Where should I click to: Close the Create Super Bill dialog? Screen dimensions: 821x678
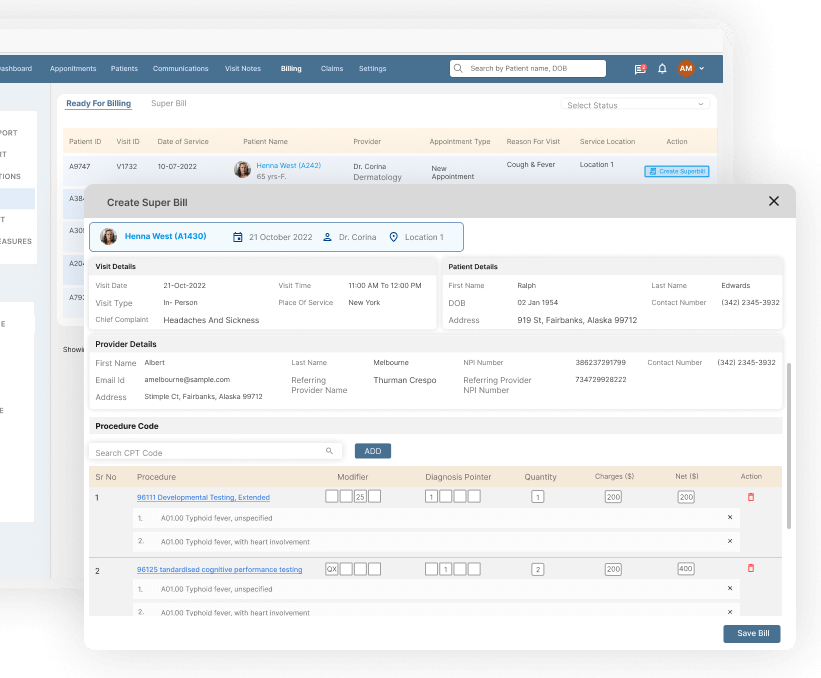pos(773,201)
